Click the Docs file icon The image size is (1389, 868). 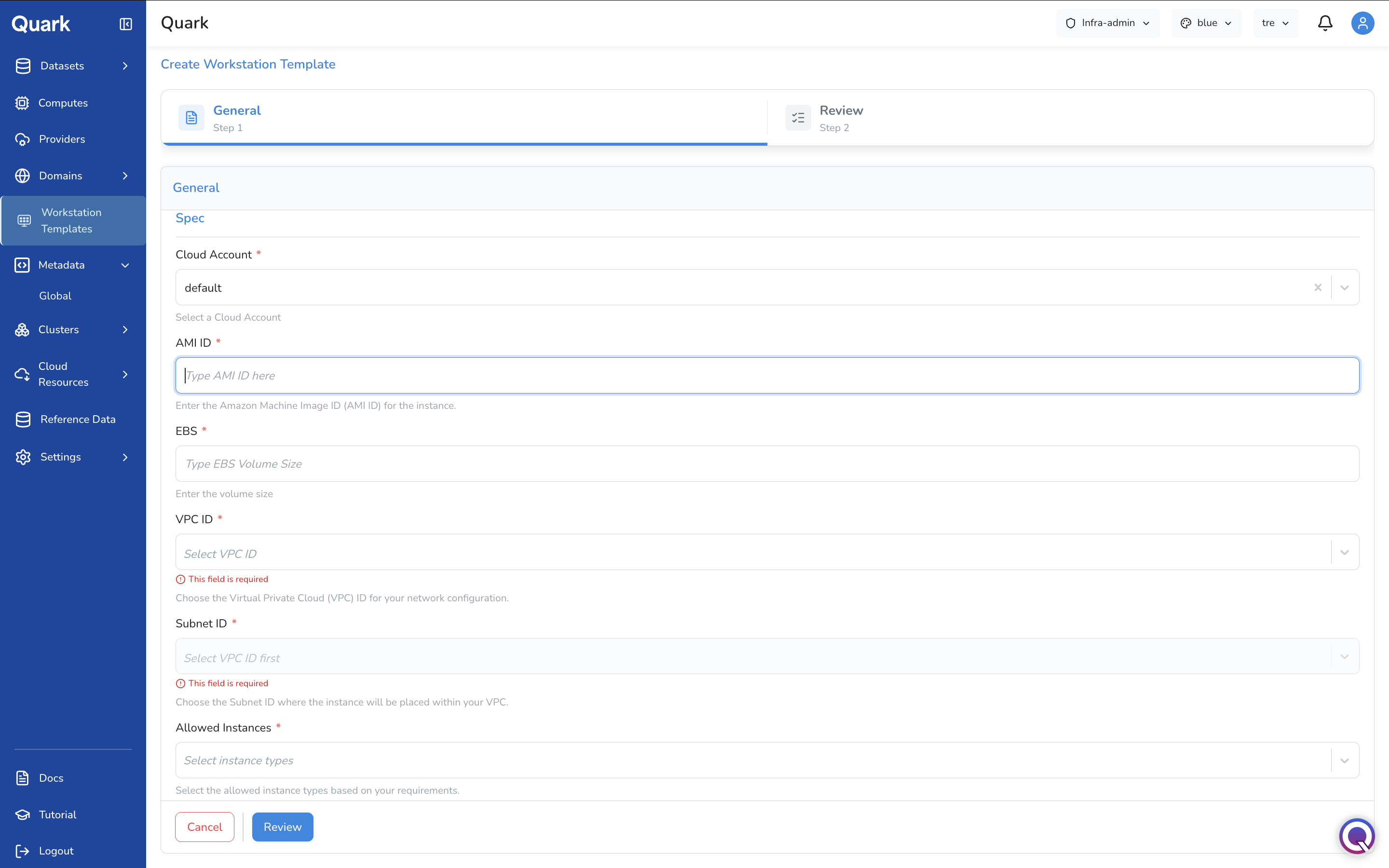[22, 778]
